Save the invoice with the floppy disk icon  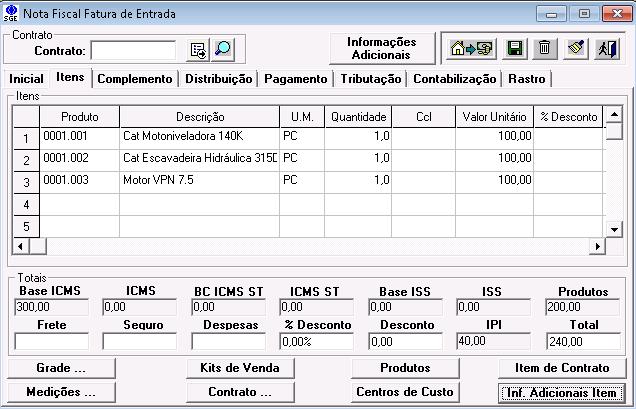coord(514,48)
